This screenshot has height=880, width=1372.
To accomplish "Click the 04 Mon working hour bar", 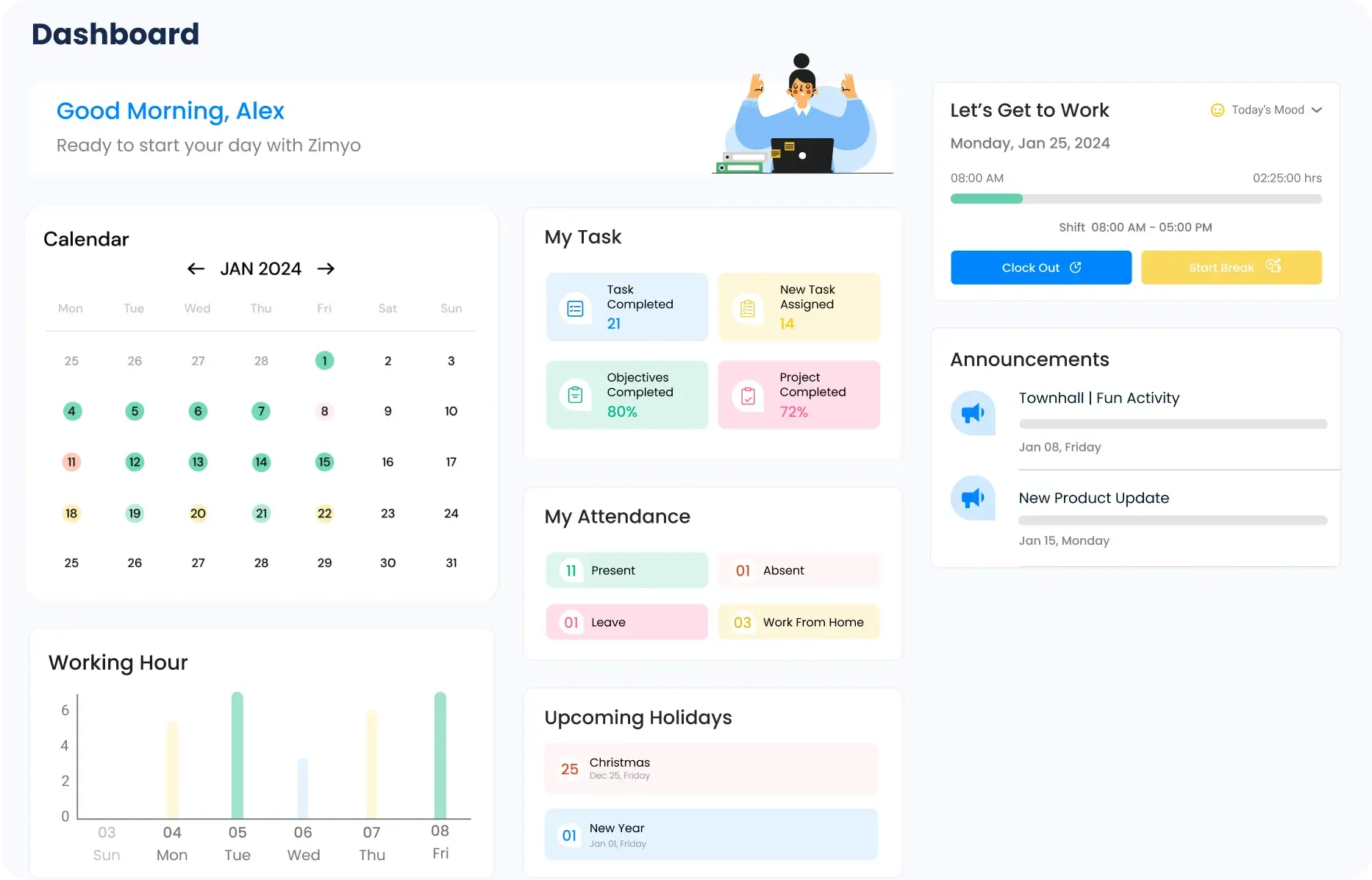I will 173,770.
